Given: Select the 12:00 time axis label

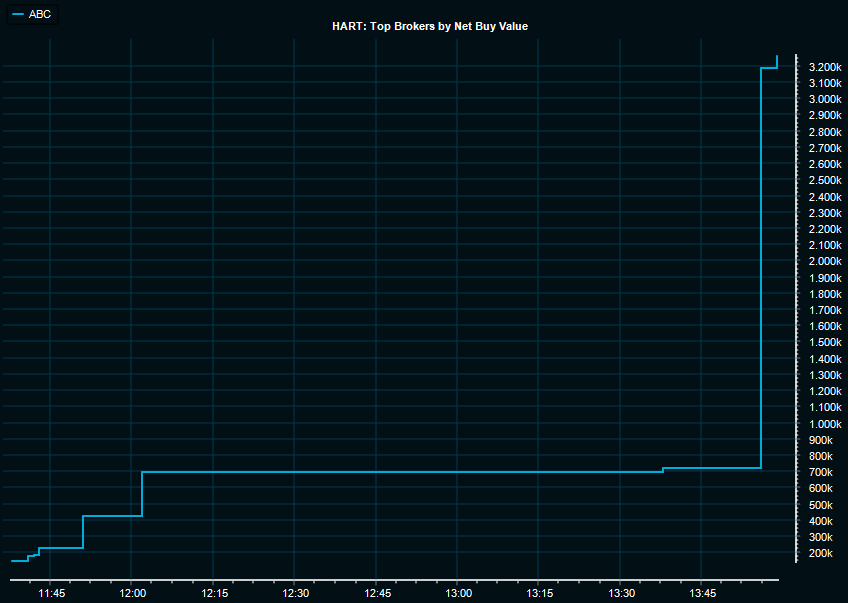Looking at the screenshot, I should [133, 593].
